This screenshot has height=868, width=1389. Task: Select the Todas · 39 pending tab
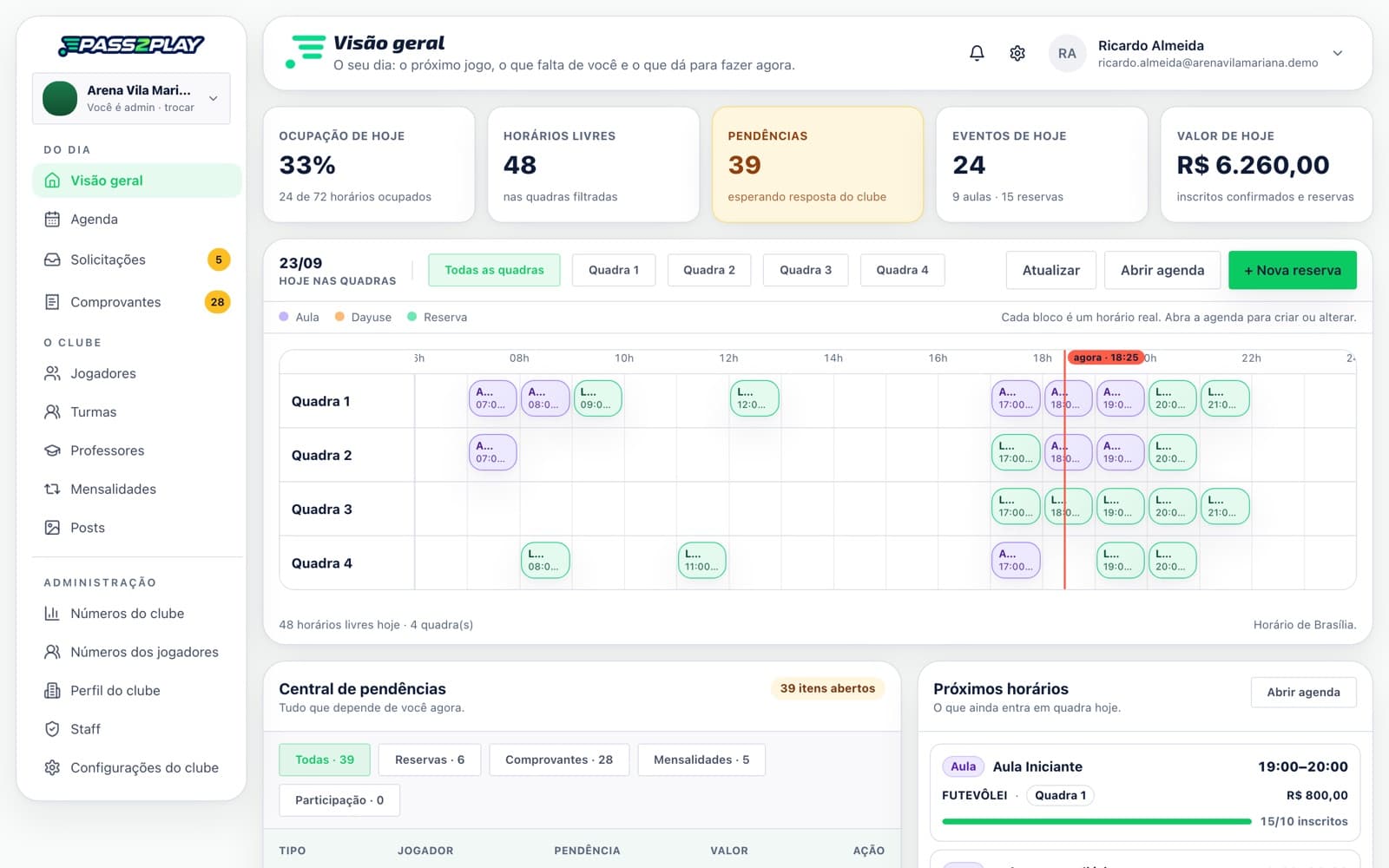(x=325, y=759)
